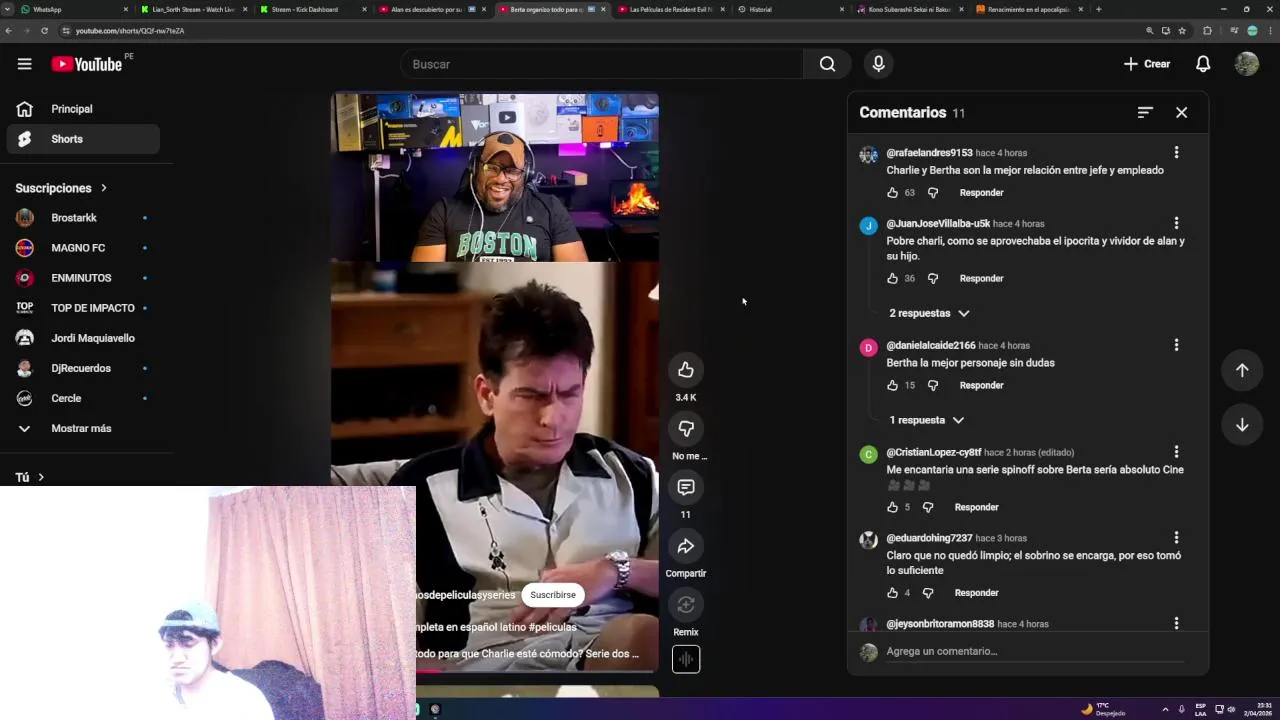
Task: Click the search magnifier button
Action: point(827,64)
